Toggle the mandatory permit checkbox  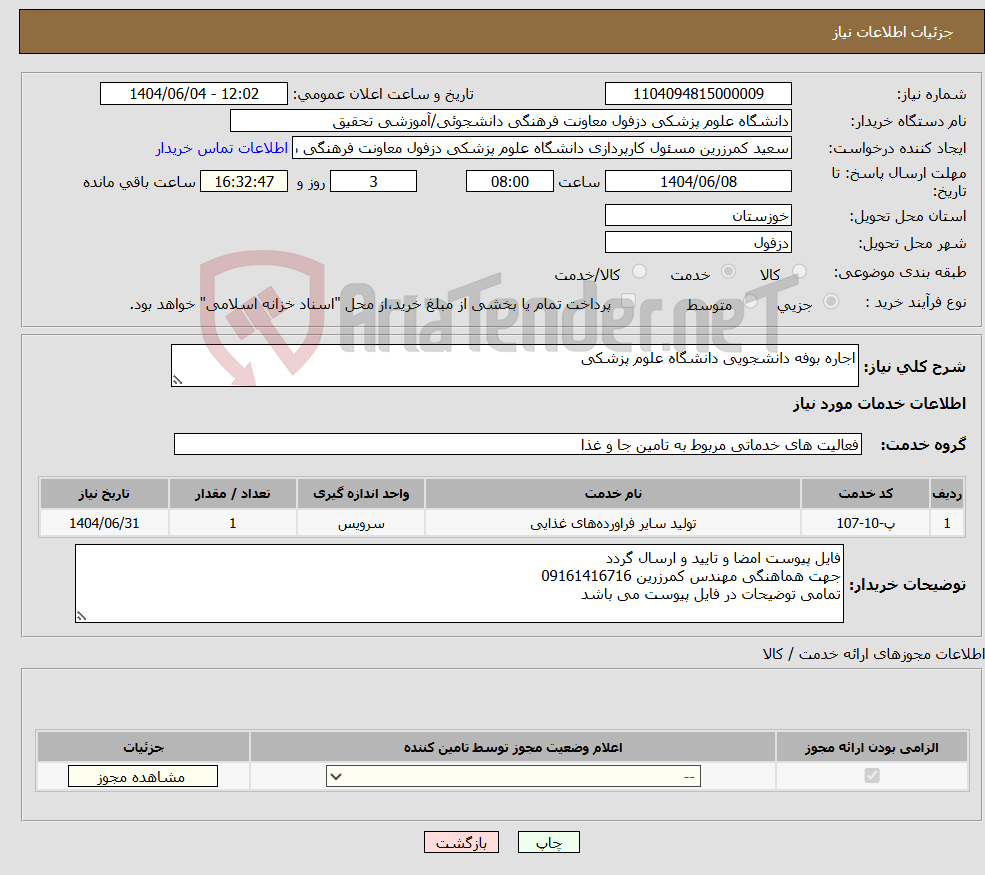872,776
